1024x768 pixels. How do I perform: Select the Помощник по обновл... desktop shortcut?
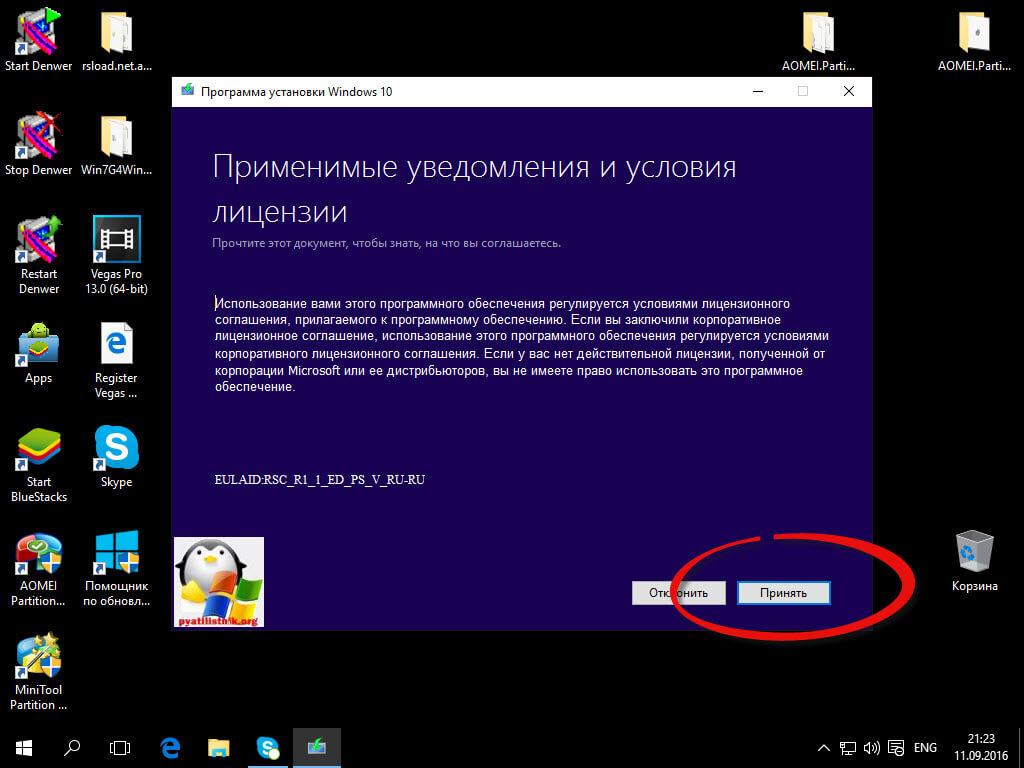coord(117,569)
